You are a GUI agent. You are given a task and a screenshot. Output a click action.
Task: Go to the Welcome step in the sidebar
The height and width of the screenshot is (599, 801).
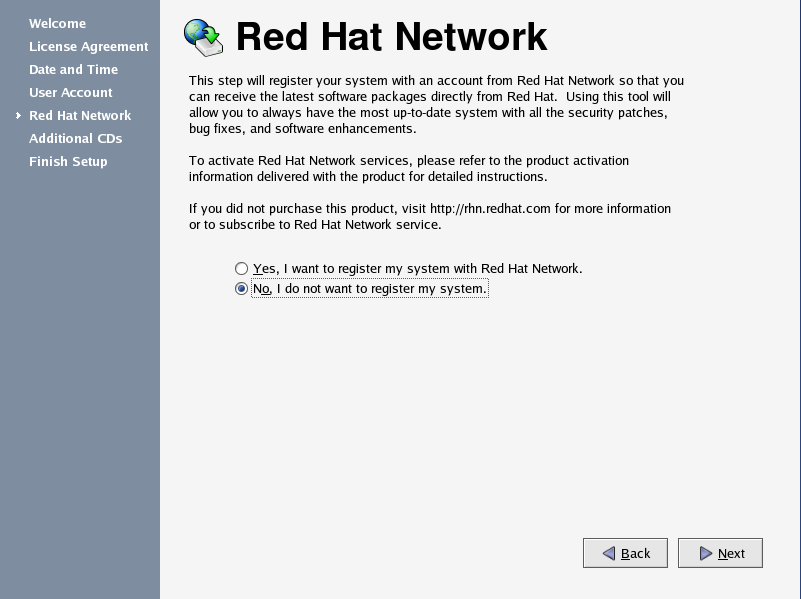[57, 23]
